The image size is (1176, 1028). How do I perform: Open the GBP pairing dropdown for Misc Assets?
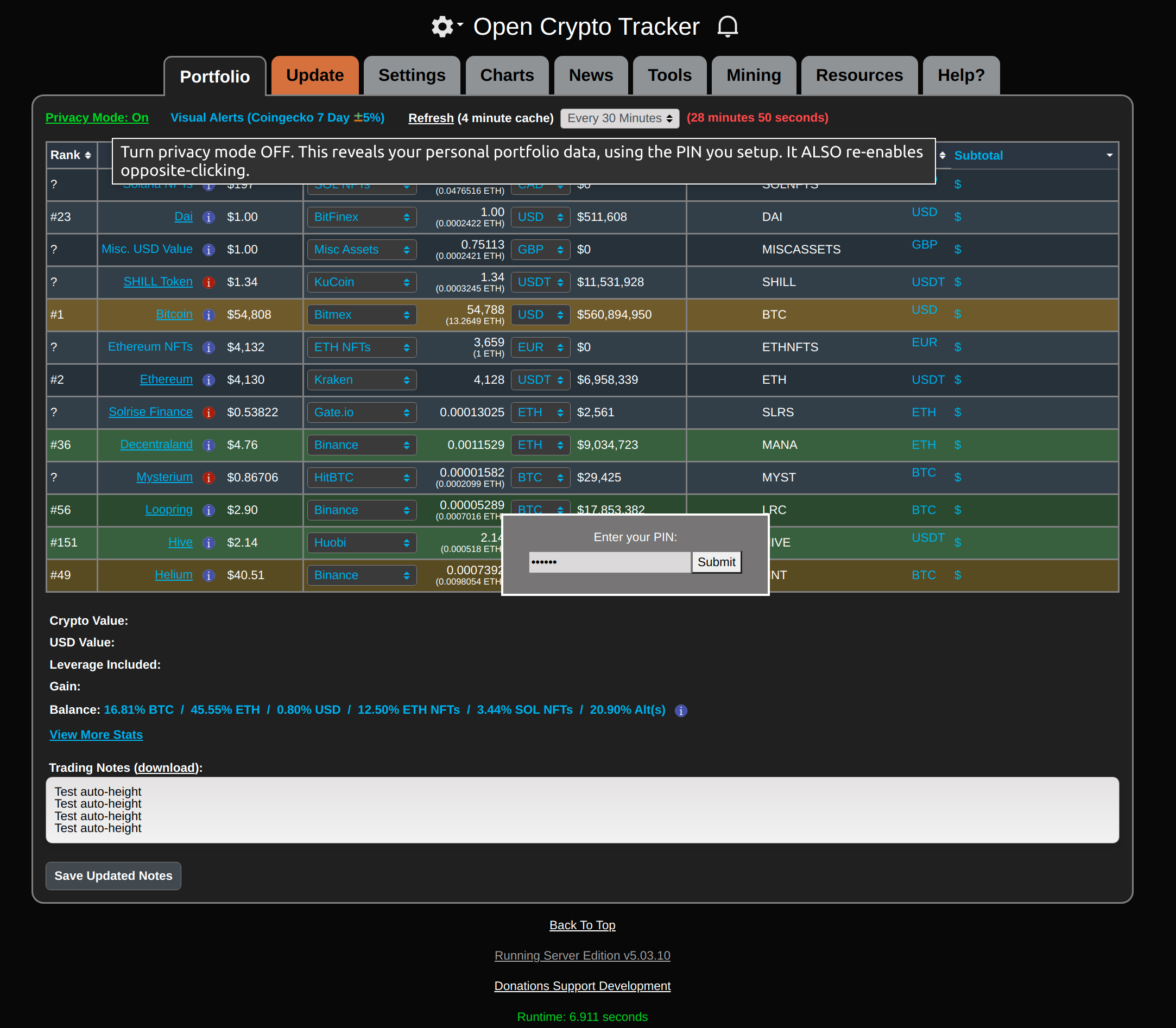pyautogui.click(x=540, y=250)
